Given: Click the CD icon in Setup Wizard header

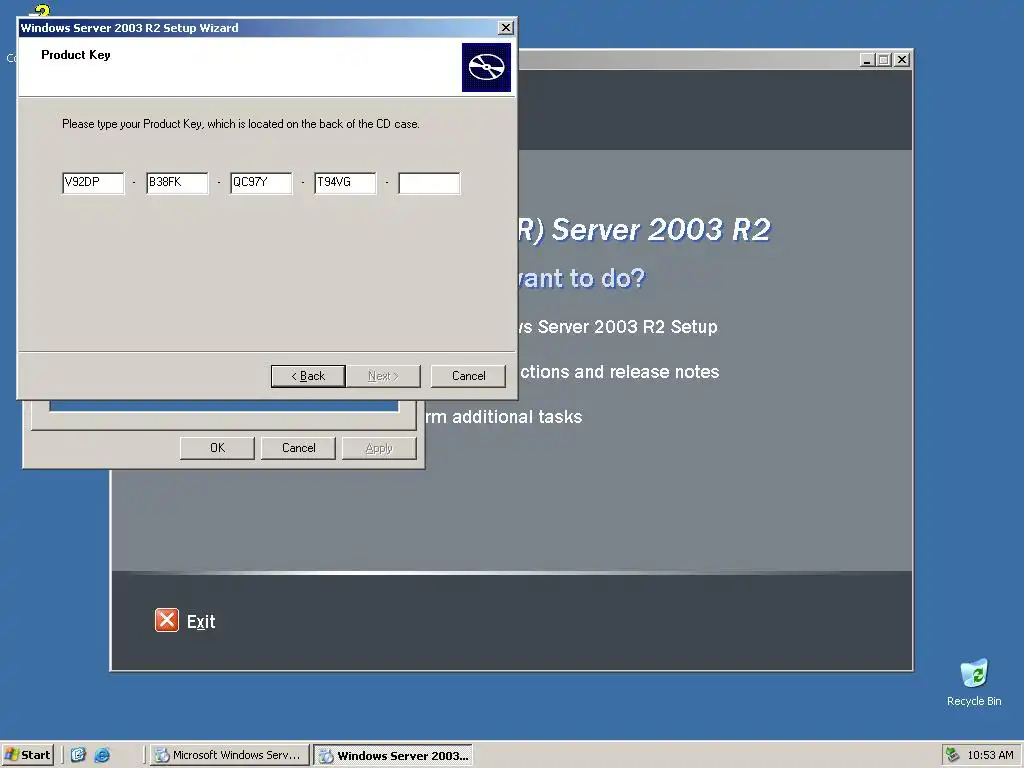Looking at the screenshot, I should [486, 67].
